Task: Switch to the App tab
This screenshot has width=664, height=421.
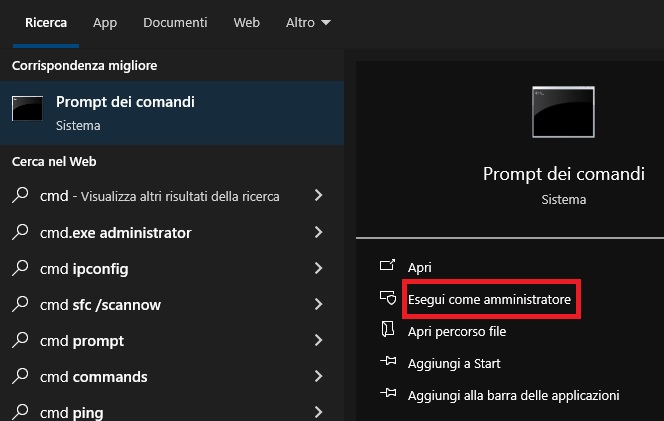Action: coord(105,22)
